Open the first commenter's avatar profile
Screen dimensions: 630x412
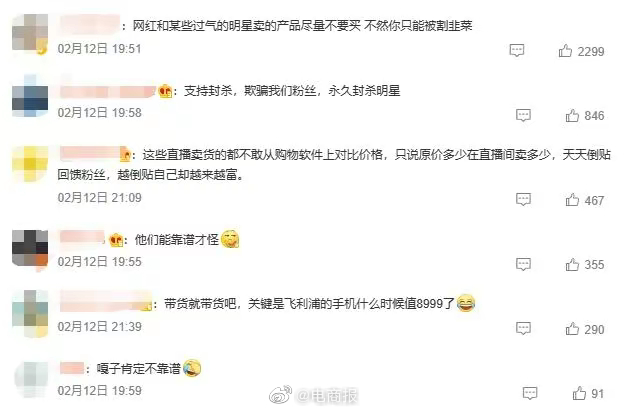[x=30, y=34]
